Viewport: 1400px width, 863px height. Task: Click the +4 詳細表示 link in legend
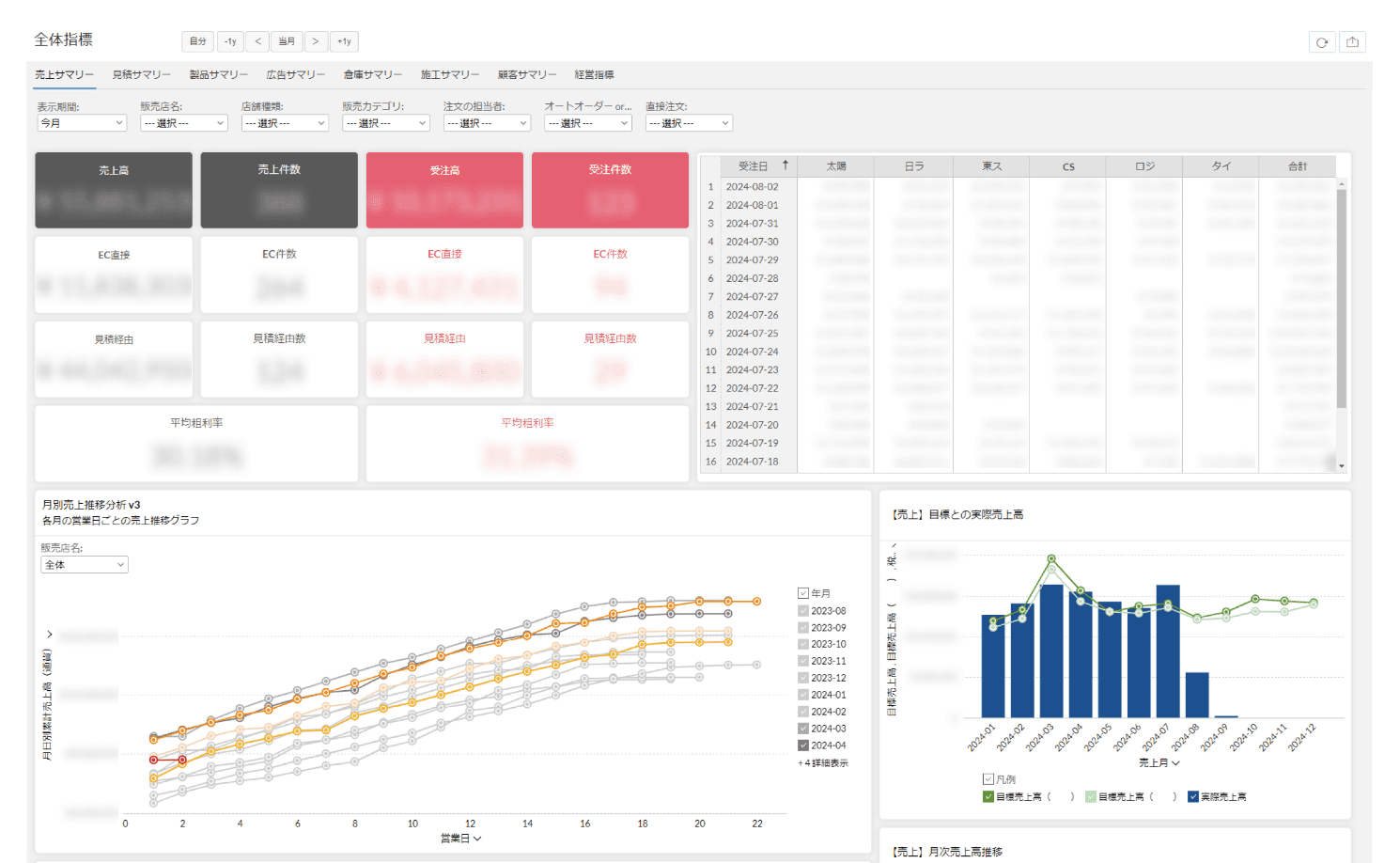(823, 763)
